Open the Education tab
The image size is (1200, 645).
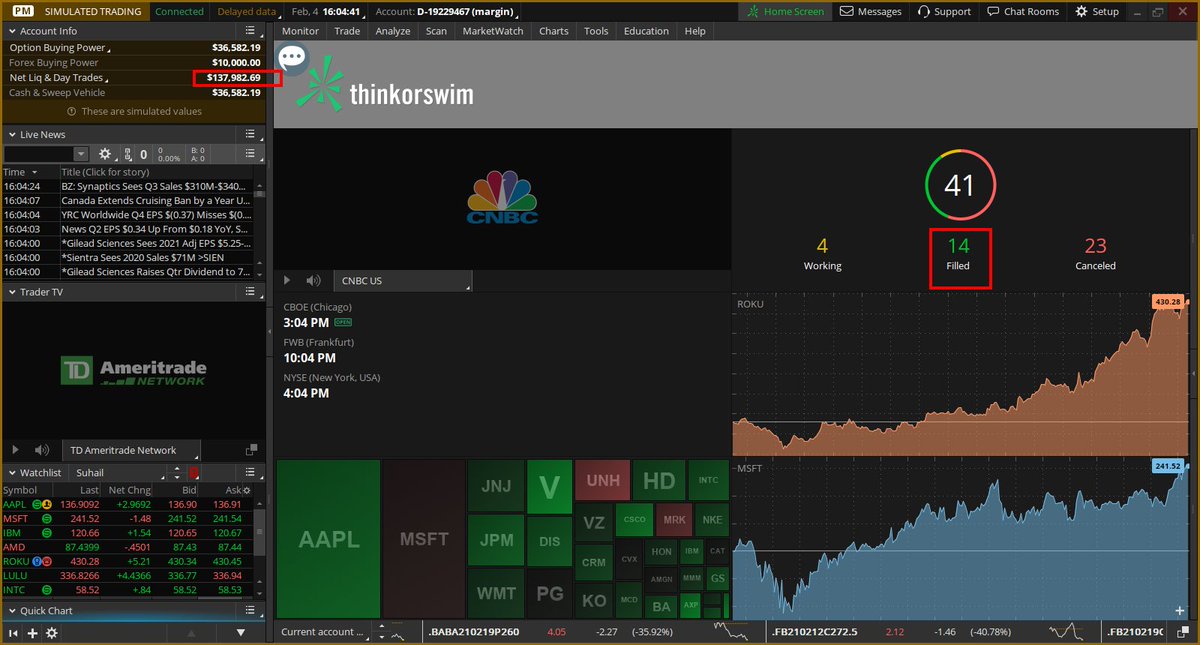point(646,31)
